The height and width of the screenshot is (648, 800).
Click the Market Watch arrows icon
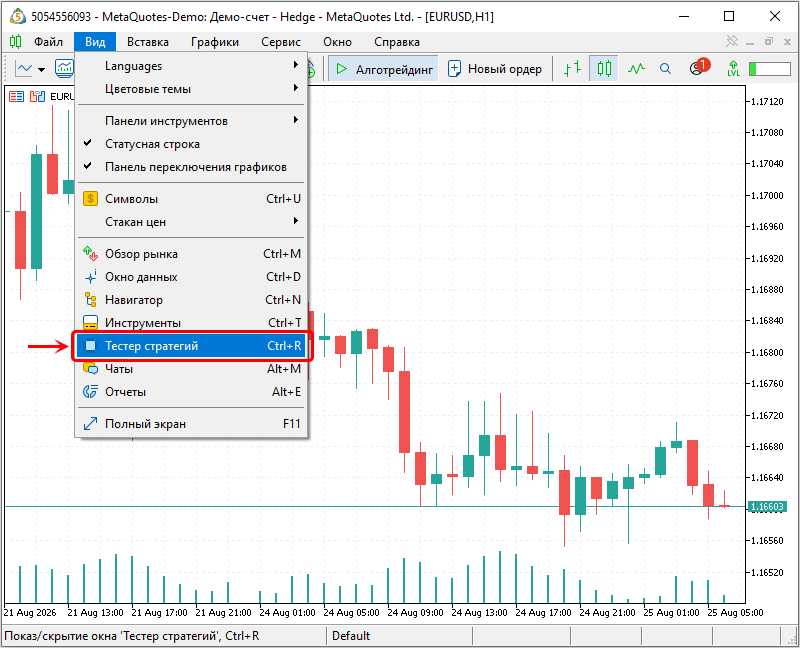pyautogui.click(x=90, y=254)
